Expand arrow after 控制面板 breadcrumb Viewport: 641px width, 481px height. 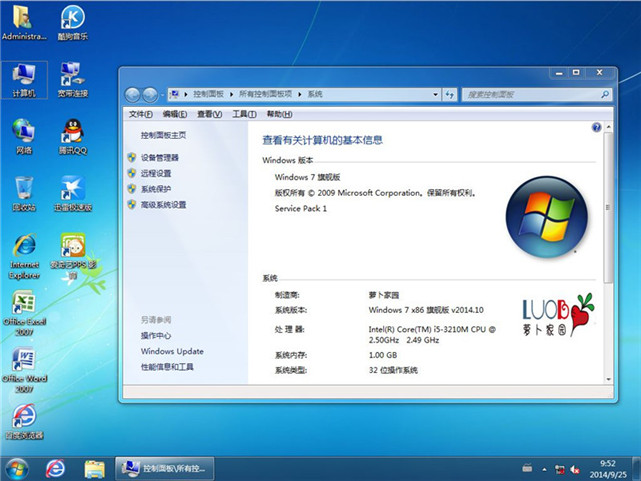coord(231,94)
